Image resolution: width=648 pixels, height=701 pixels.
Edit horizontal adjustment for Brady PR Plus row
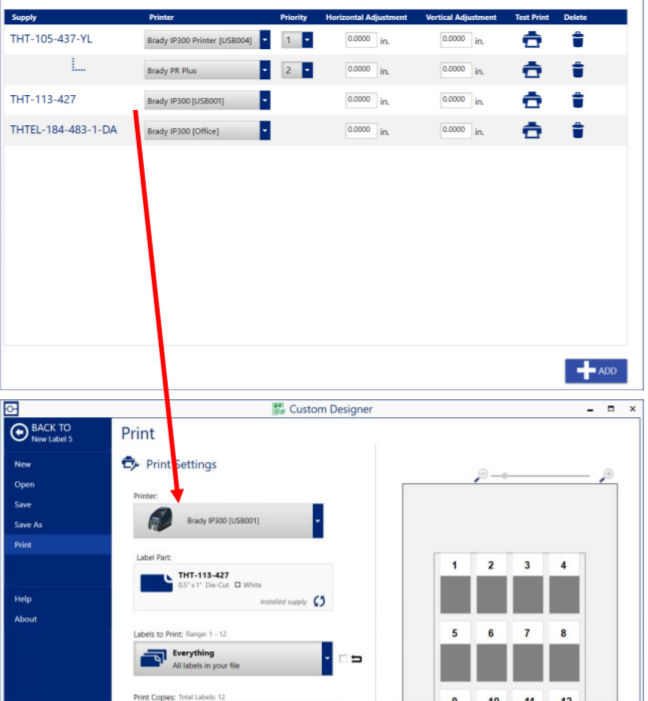click(361, 70)
